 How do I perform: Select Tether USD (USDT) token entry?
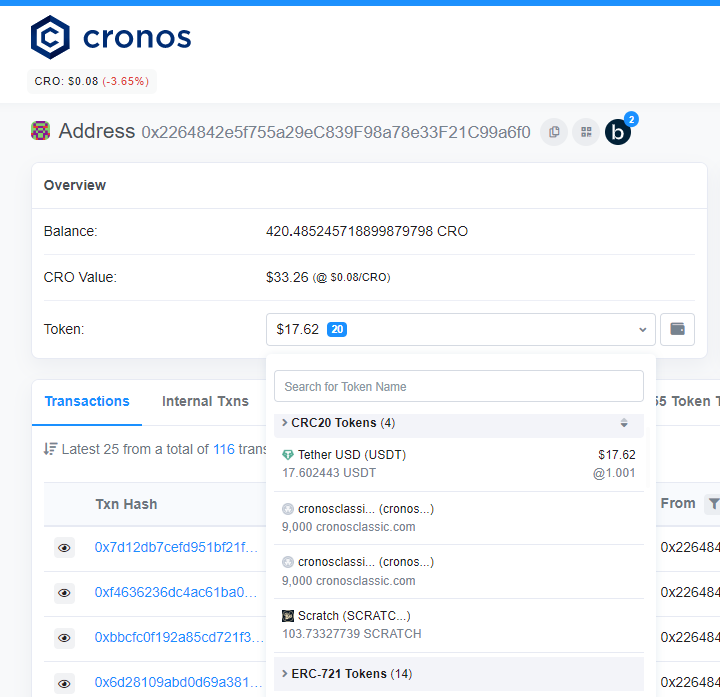point(459,464)
